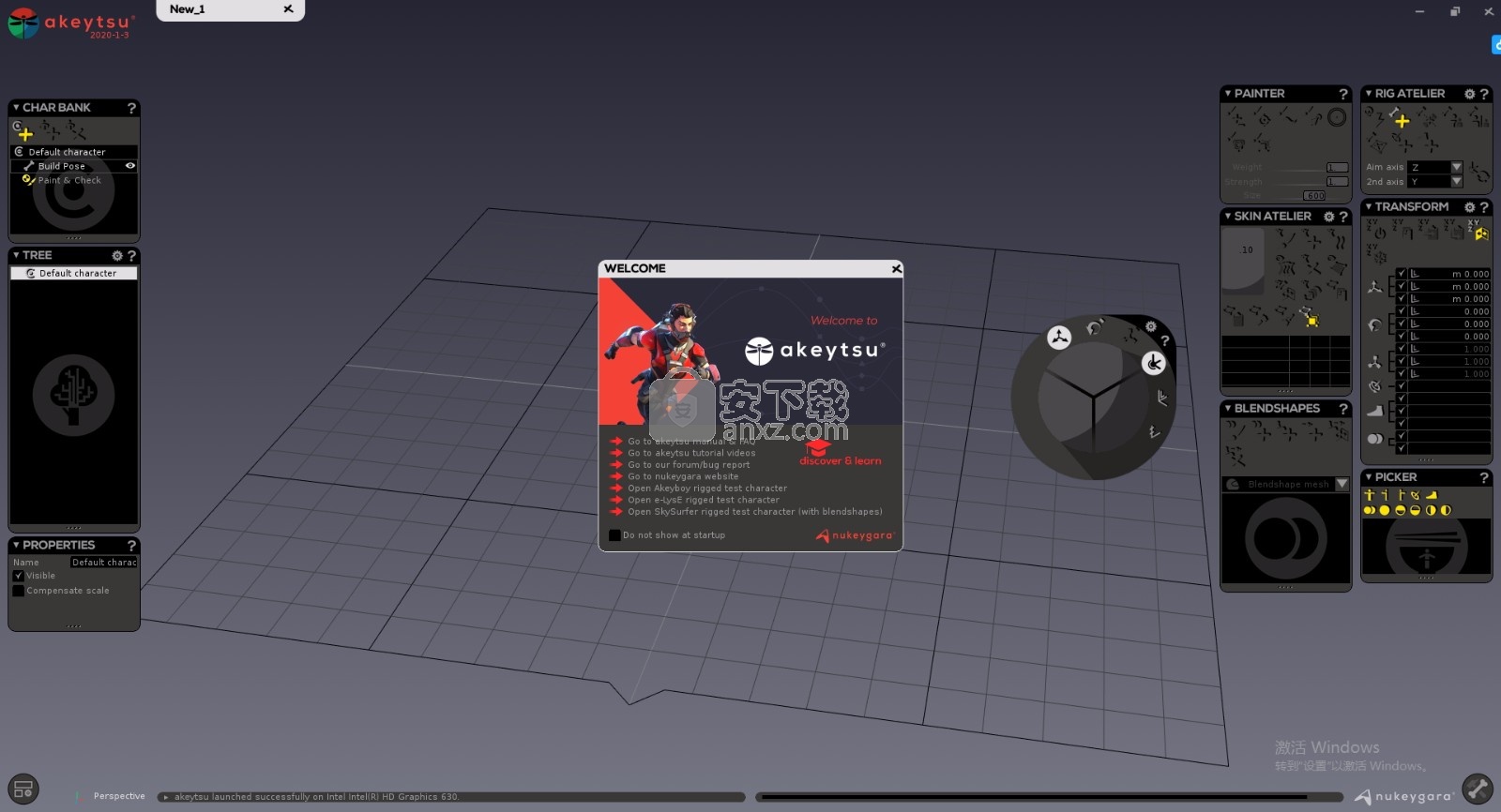The image size is (1501, 812).
Task: Open SkySurfer rigged test character link
Action: [x=755, y=512]
